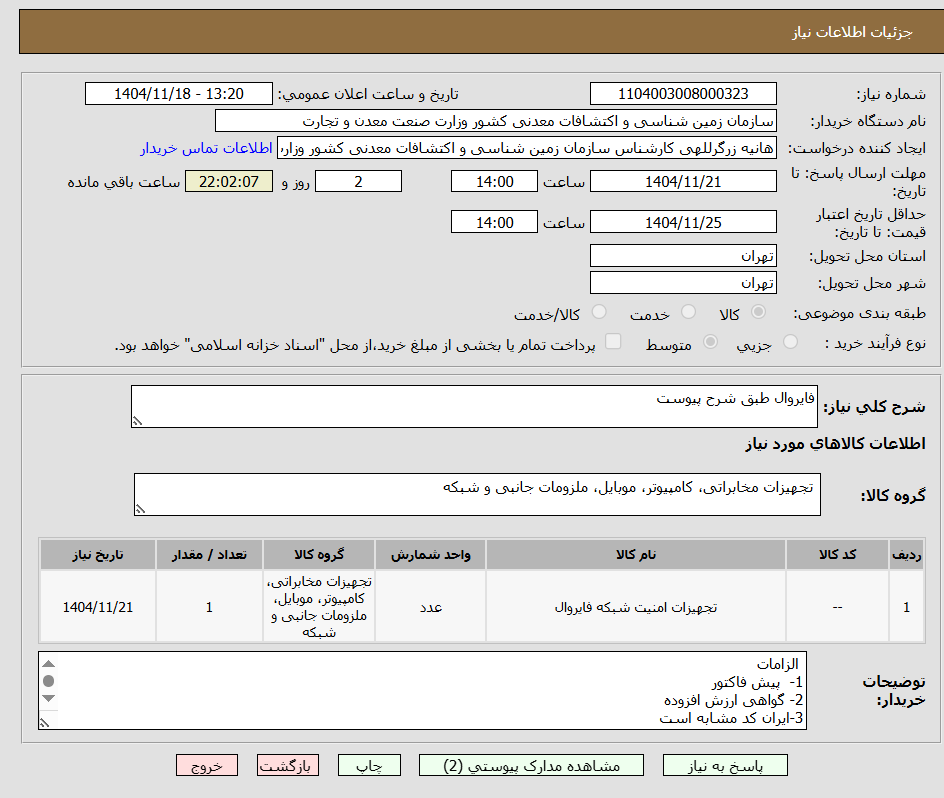Select the کالا/خدمت radio button
Screen dimensions: 944x798
(x=599, y=312)
